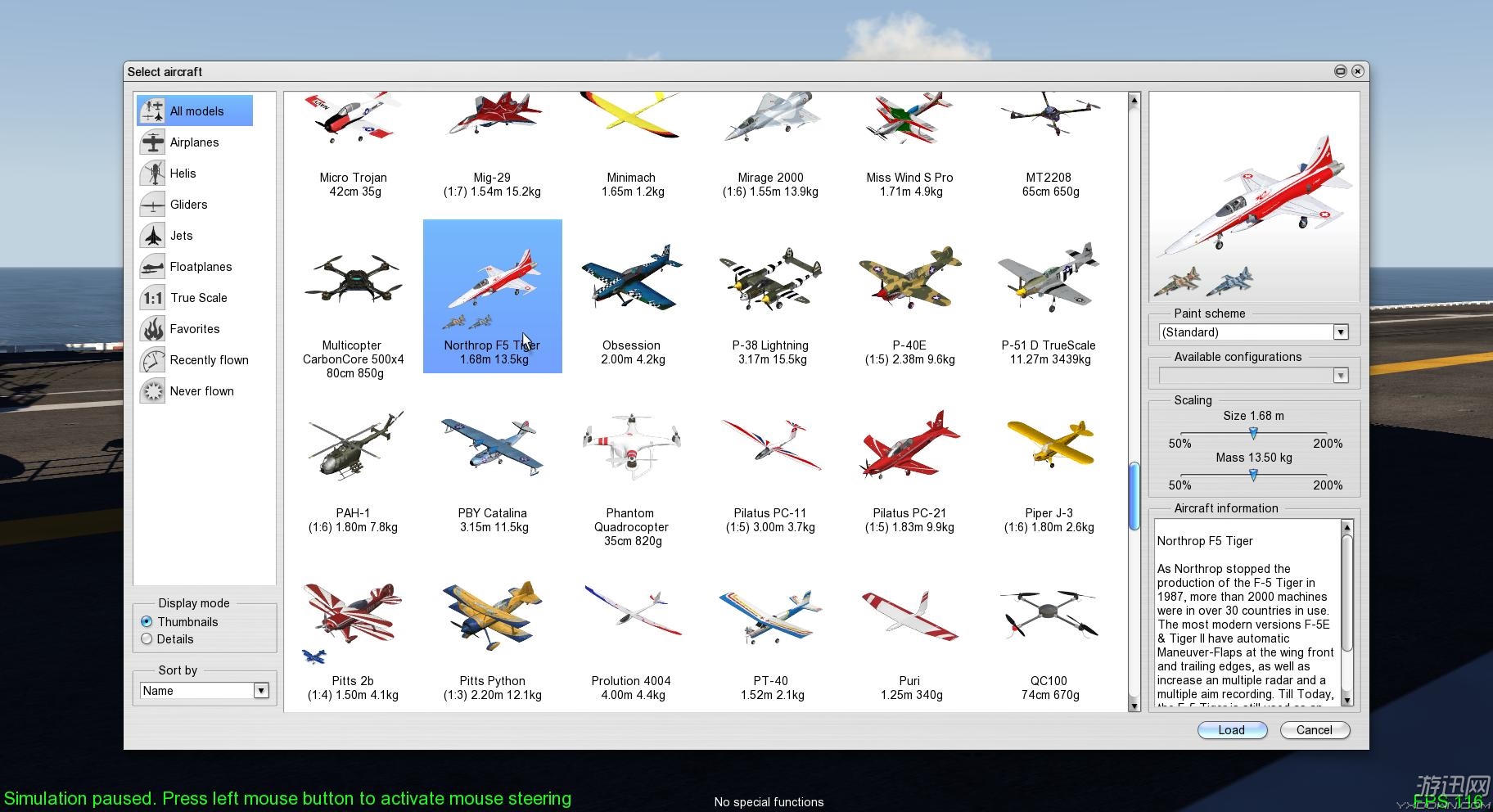Choose the blue Obsession airplane thumbnail
This screenshot has width=1493, height=812.
pos(631,277)
